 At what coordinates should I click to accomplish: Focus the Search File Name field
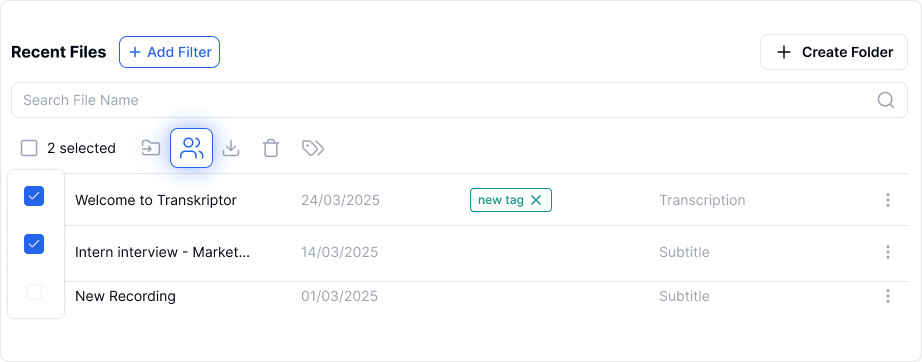click(459, 100)
